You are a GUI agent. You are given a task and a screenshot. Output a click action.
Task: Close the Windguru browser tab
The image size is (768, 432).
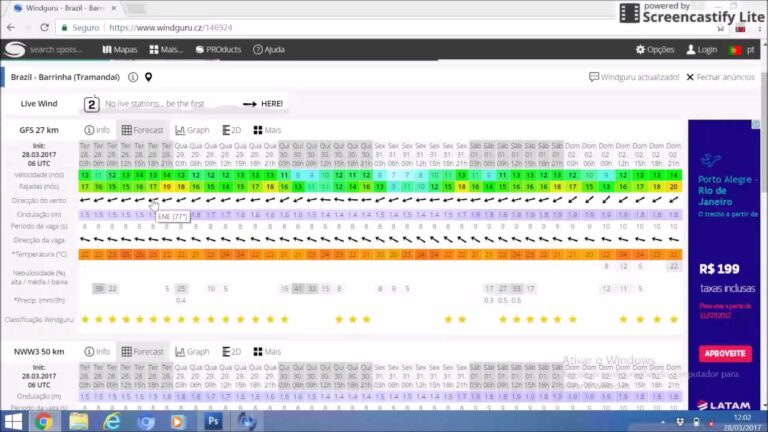click(x=114, y=8)
